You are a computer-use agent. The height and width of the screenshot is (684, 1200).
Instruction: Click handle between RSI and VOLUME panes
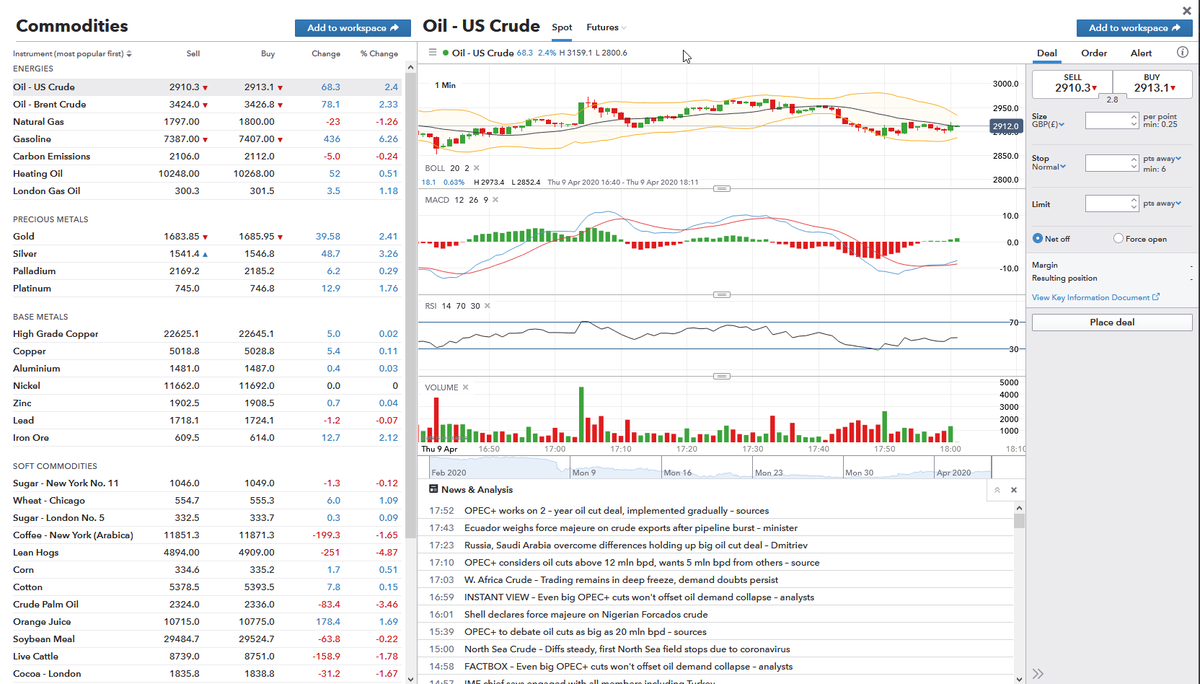[720, 376]
